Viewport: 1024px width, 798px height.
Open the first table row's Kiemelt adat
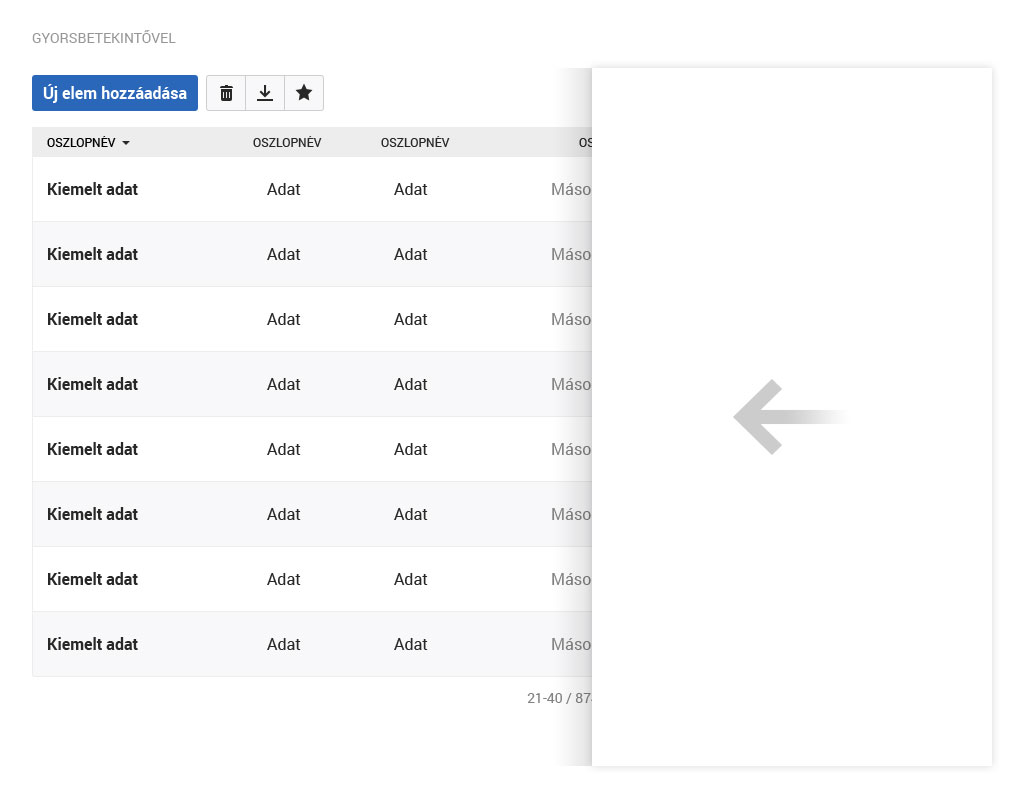point(92,189)
